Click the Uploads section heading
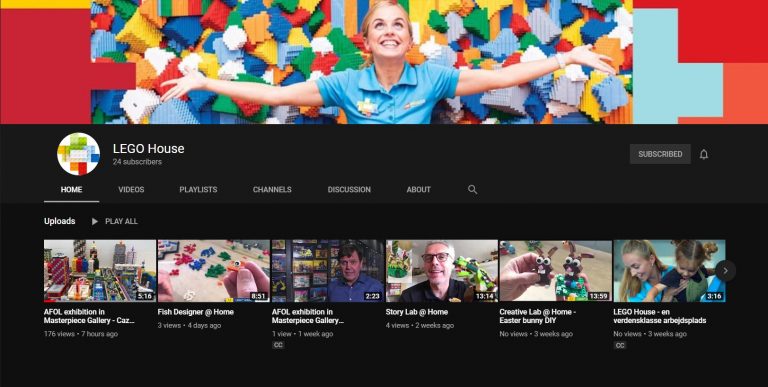The height and width of the screenshot is (387, 768). [60, 221]
